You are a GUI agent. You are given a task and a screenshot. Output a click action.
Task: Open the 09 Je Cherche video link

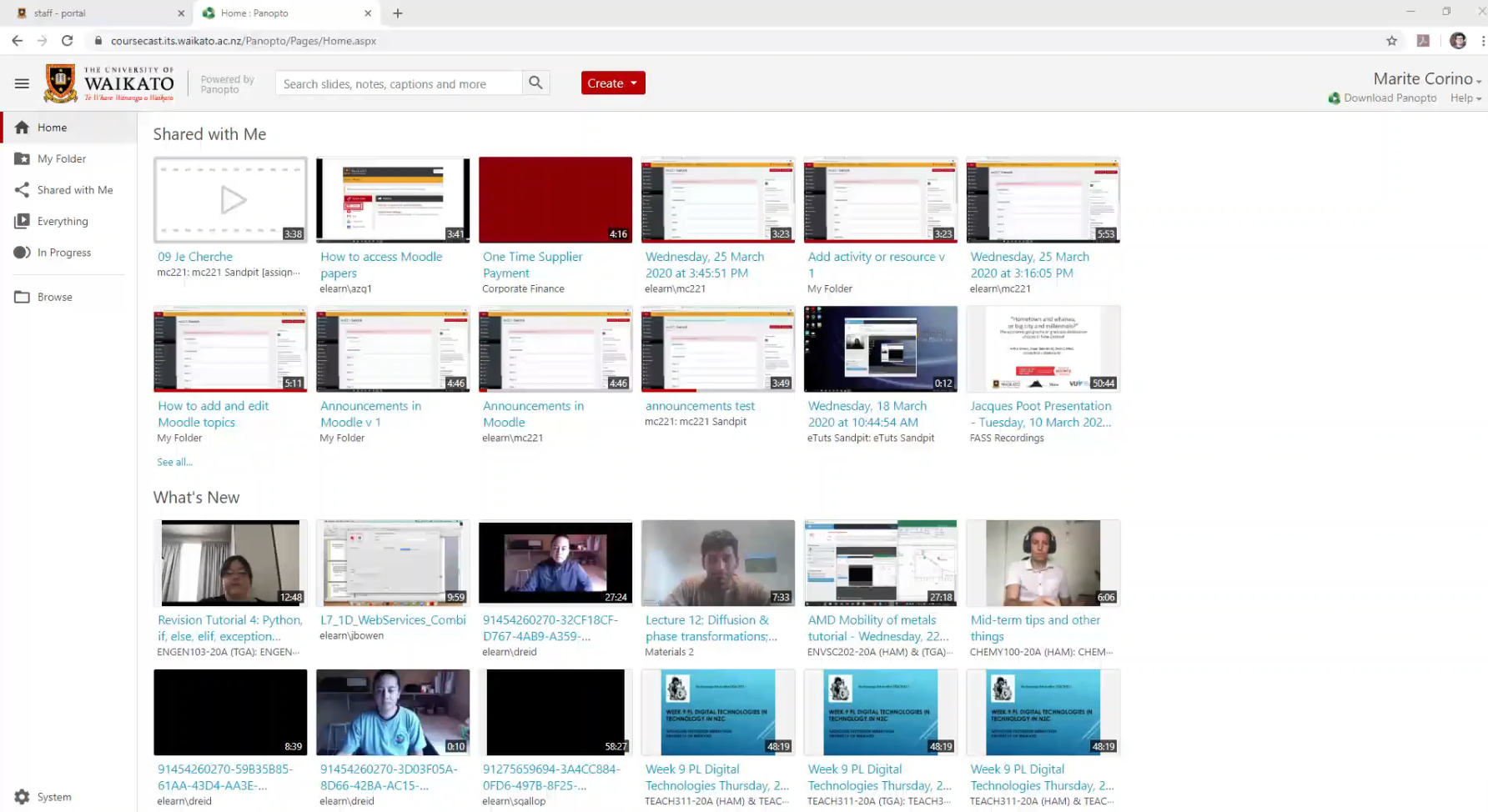[x=195, y=257]
